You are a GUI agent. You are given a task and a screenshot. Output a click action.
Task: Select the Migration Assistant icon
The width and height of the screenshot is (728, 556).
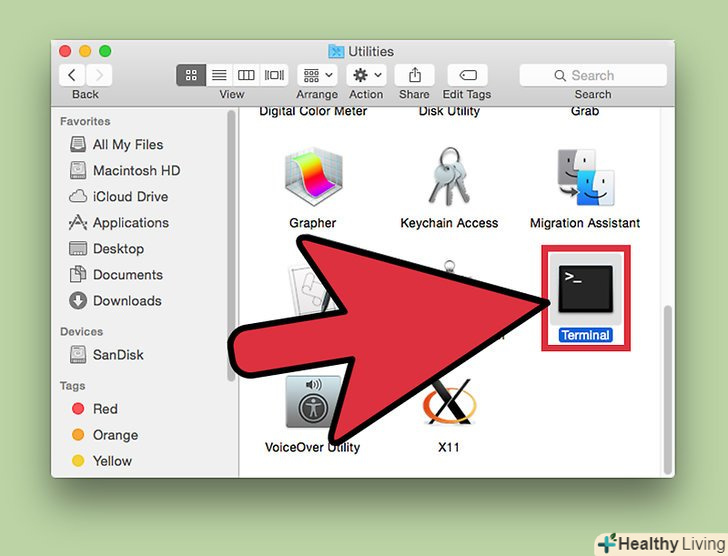click(585, 177)
